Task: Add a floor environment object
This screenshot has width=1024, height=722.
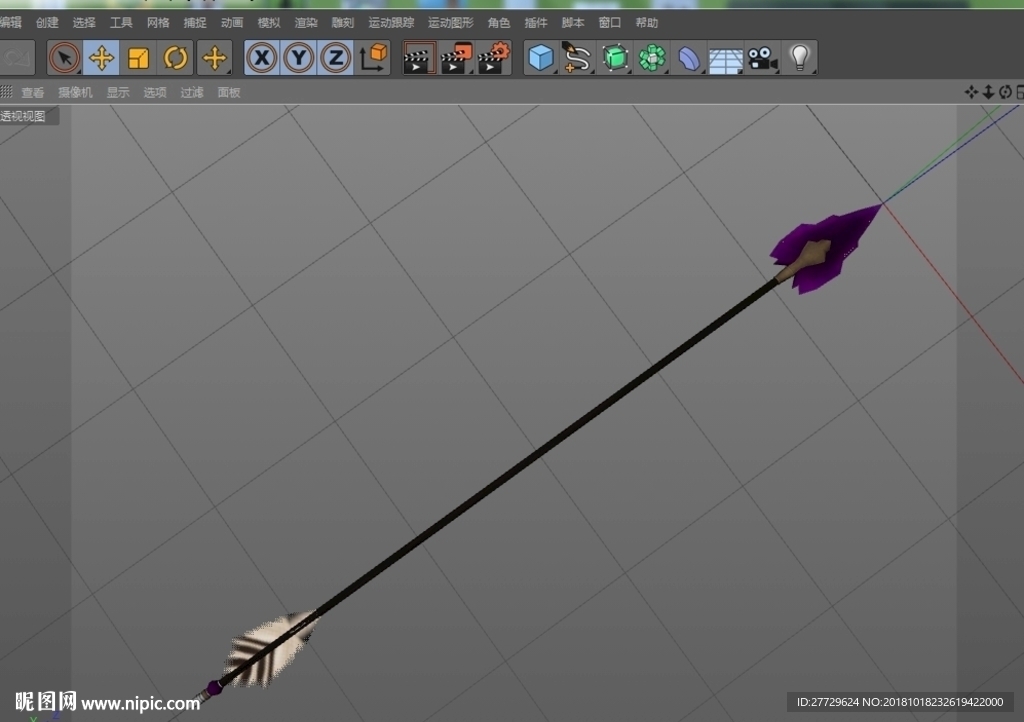Action: 726,58
